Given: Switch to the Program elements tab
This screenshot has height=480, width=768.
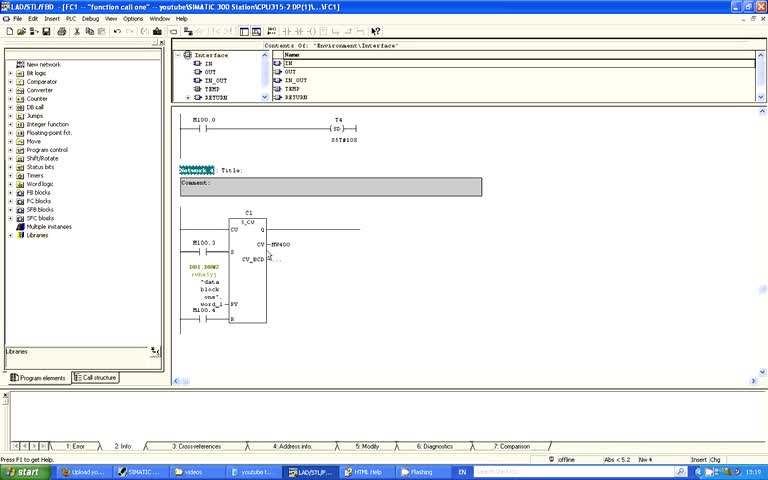Looking at the screenshot, I should pos(38,378).
